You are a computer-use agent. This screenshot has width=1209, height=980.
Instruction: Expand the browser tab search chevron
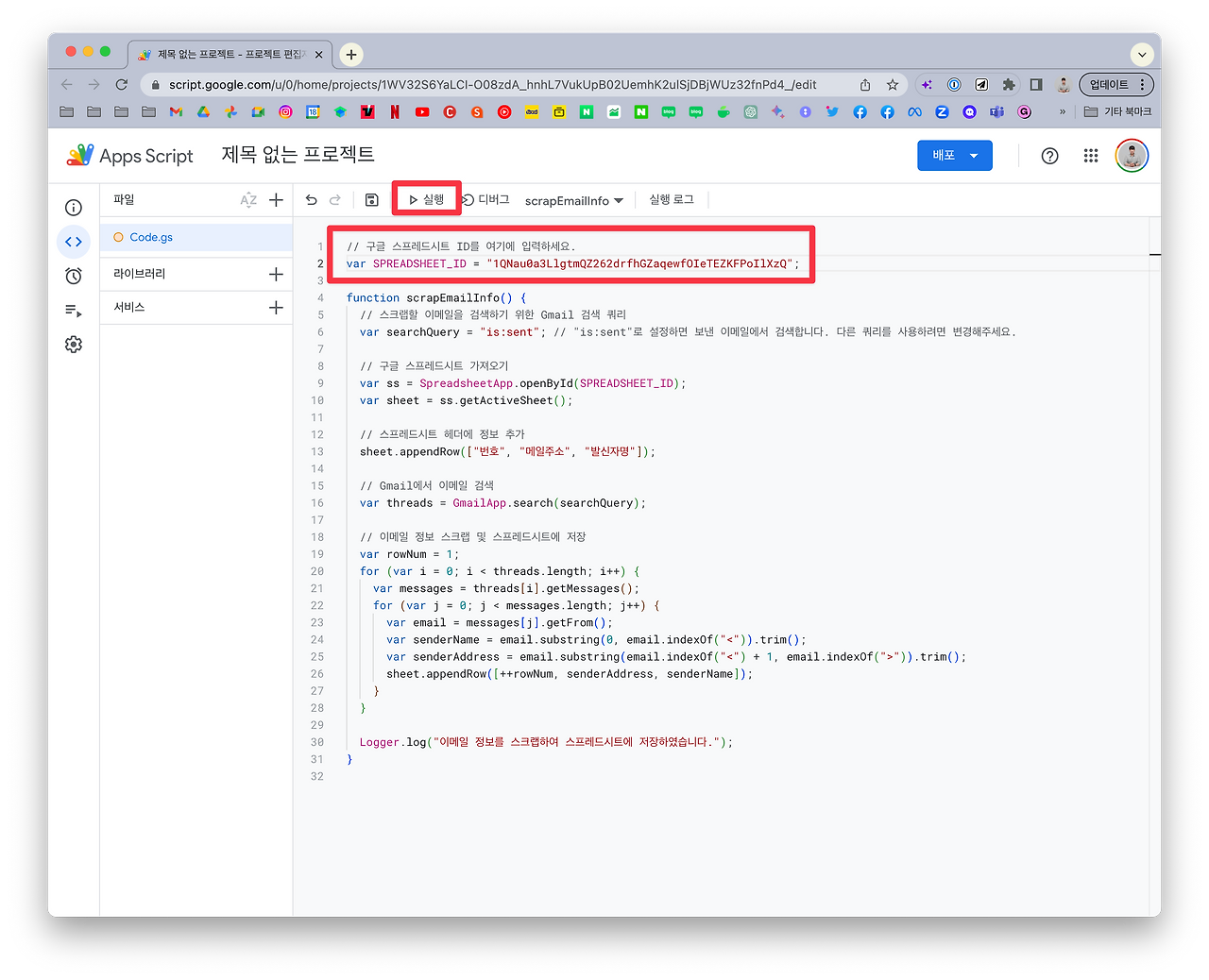1142,55
